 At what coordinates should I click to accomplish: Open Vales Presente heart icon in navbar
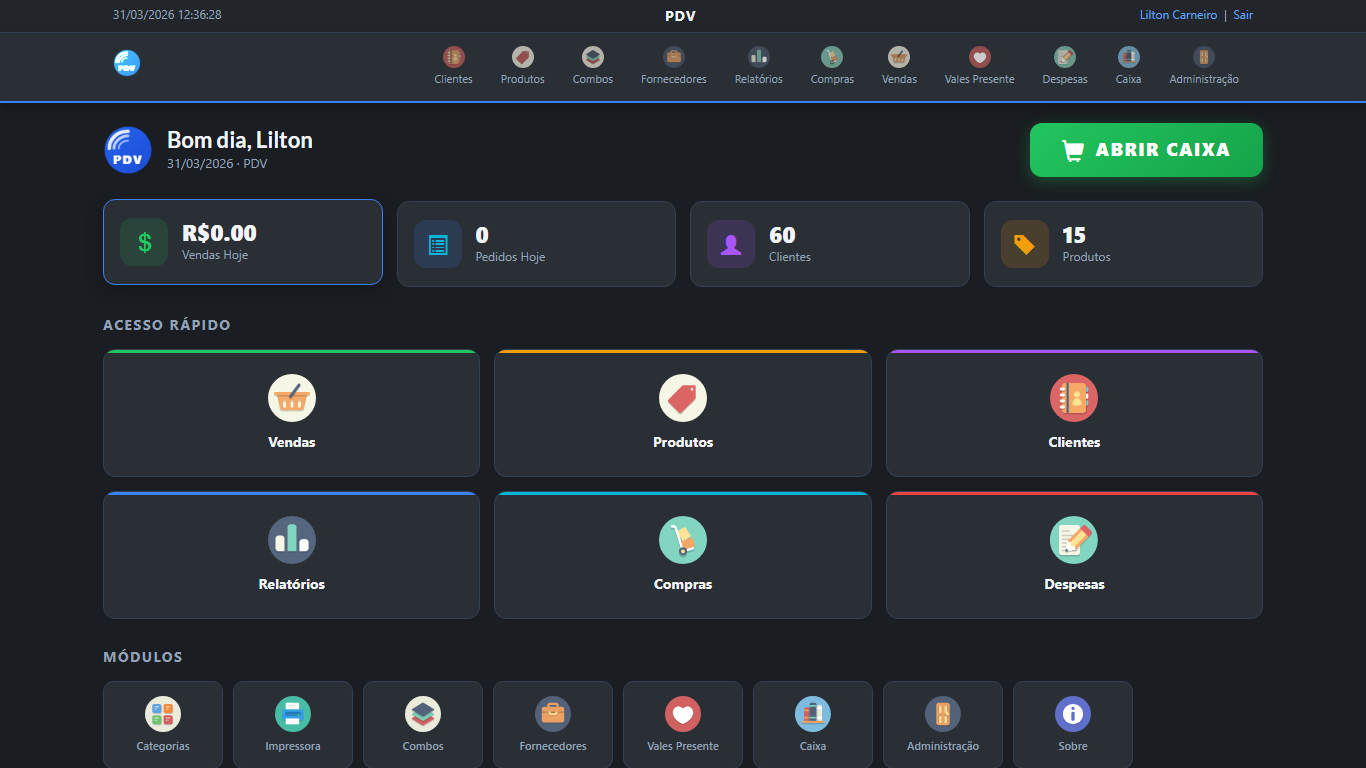click(980, 57)
